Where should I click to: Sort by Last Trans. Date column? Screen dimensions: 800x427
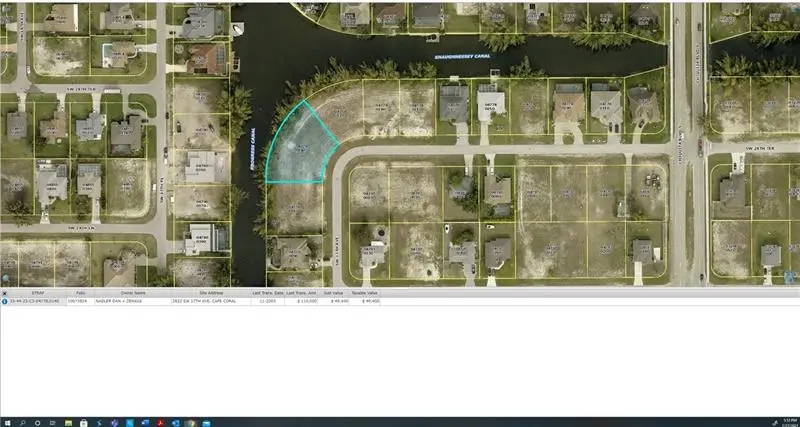268,293
